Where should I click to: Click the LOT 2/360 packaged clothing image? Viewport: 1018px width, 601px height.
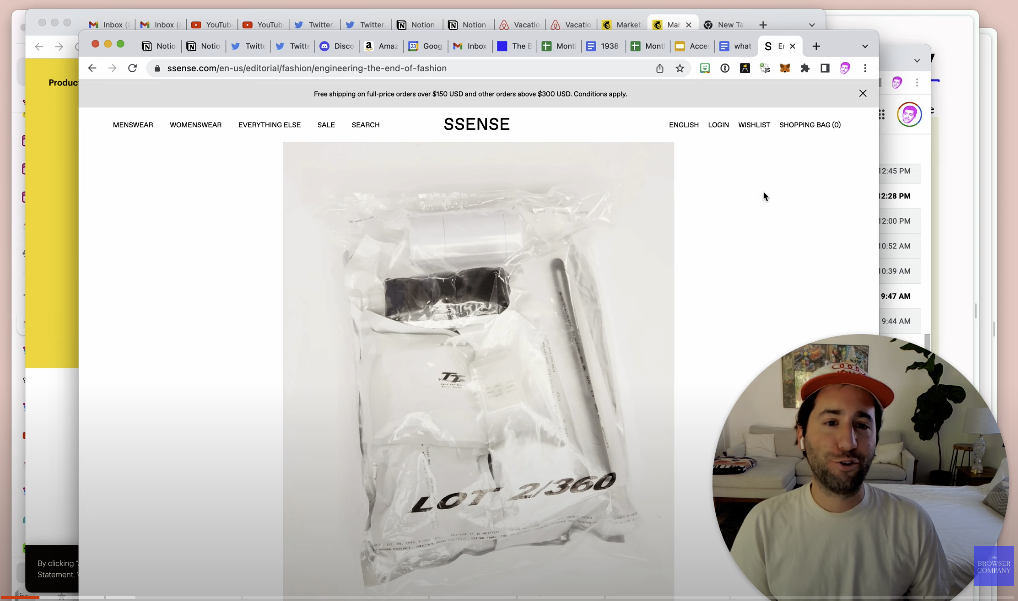coord(478,370)
